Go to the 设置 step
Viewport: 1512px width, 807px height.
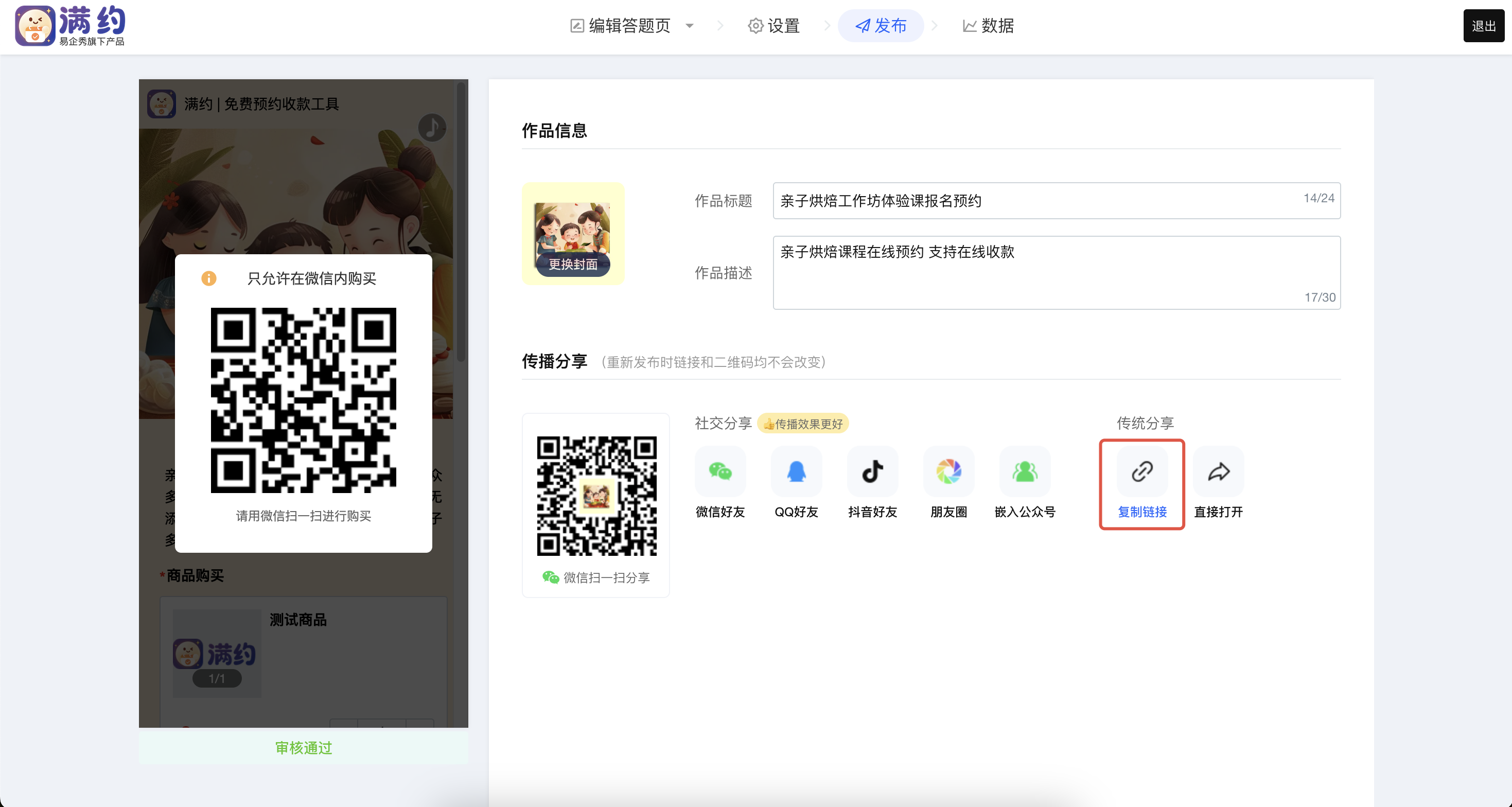tap(773, 26)
